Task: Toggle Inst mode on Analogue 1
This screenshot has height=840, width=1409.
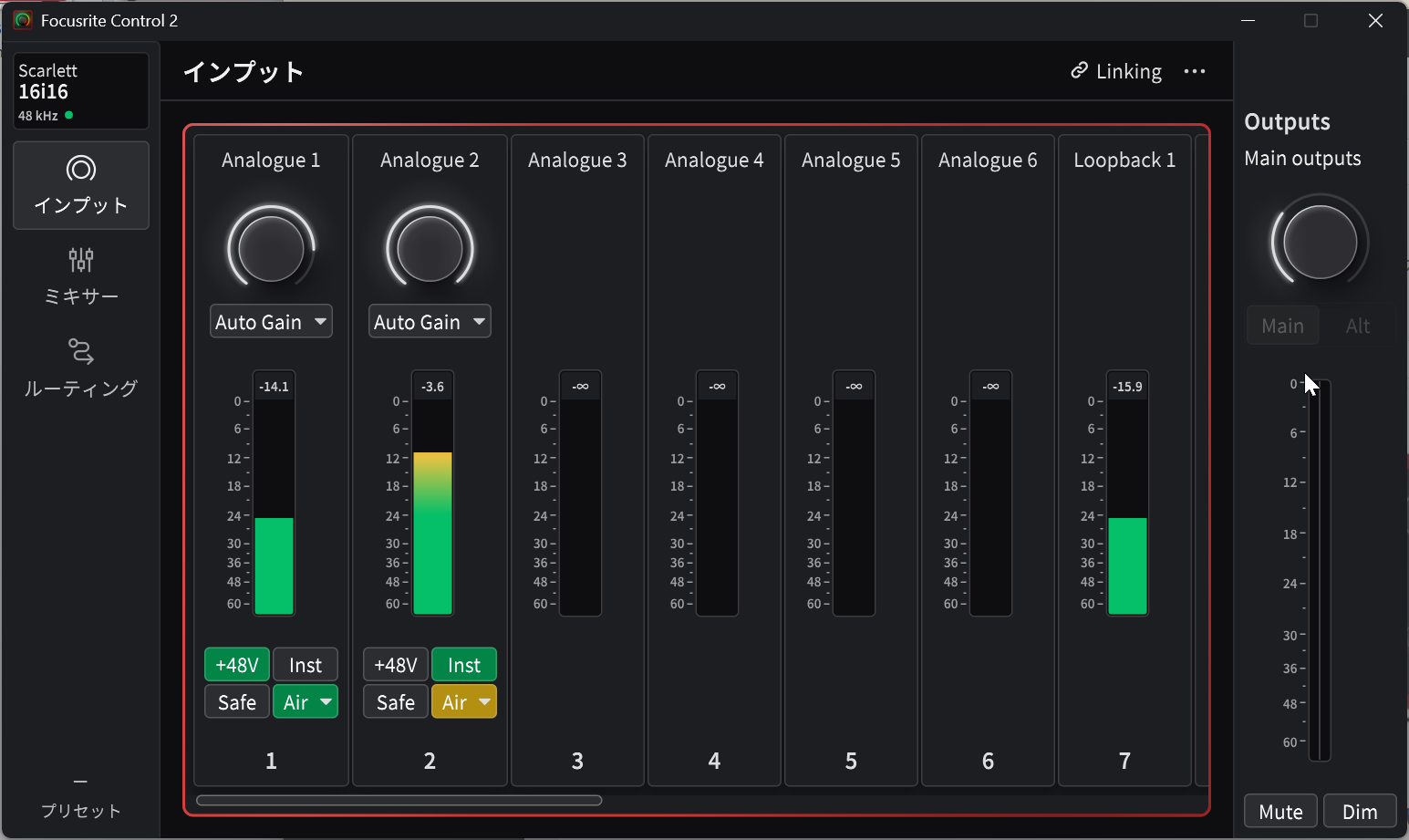Action: tap(306, 665)
